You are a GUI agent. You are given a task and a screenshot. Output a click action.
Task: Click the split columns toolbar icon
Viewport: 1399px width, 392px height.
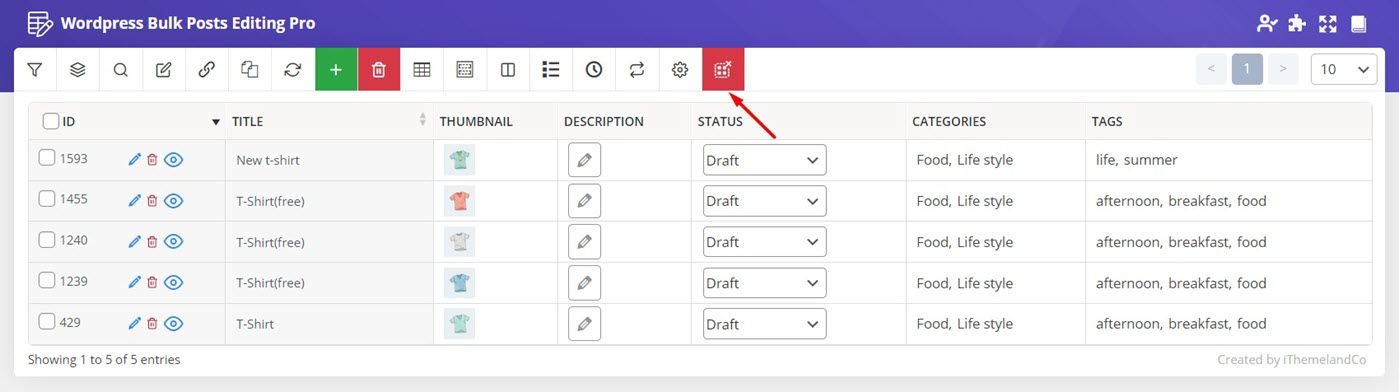coord(508,70)
